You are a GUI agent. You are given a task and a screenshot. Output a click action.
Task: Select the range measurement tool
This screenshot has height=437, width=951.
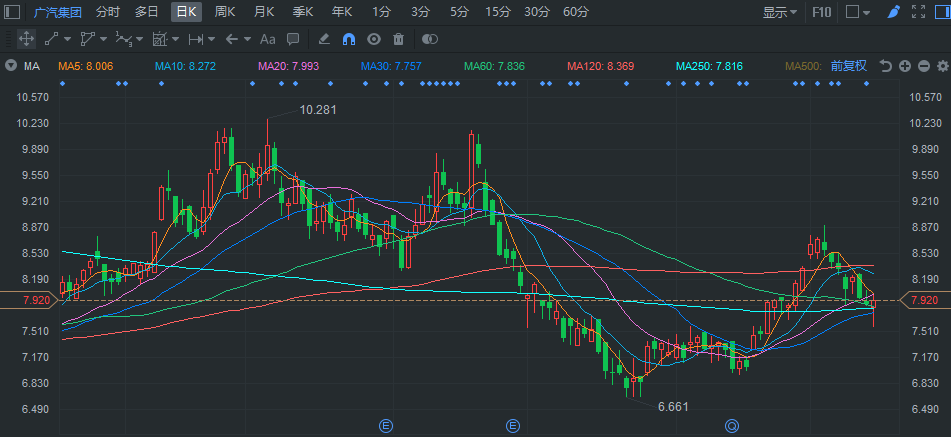tap(196, 39)
